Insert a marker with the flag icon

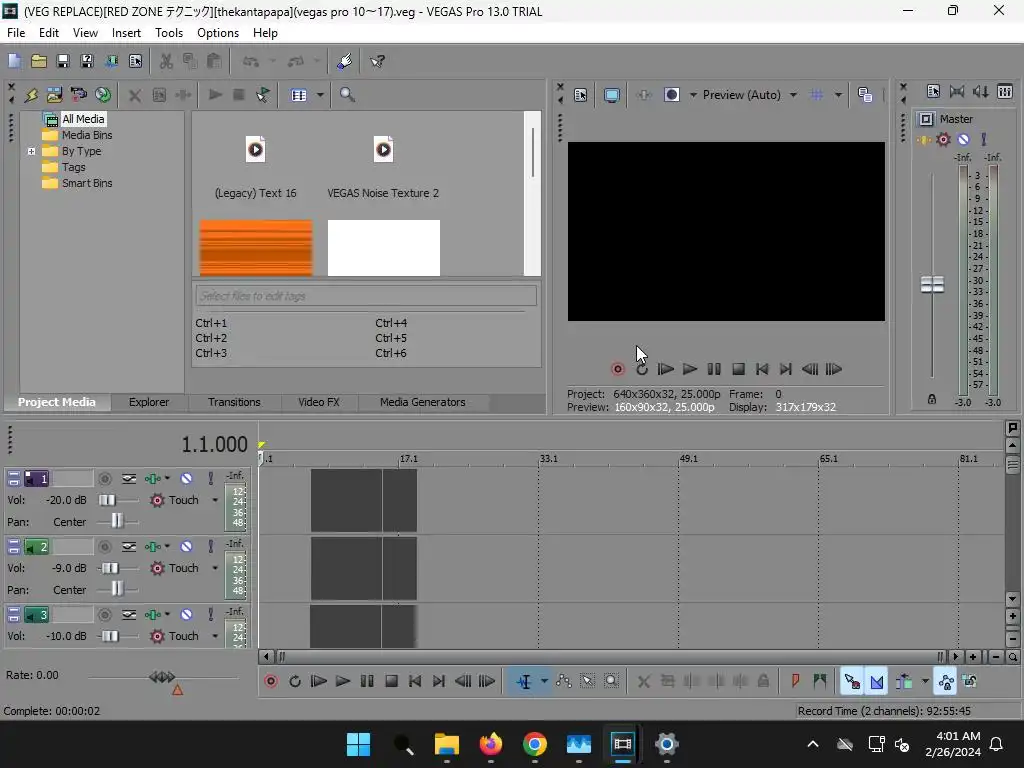[795, 681]
